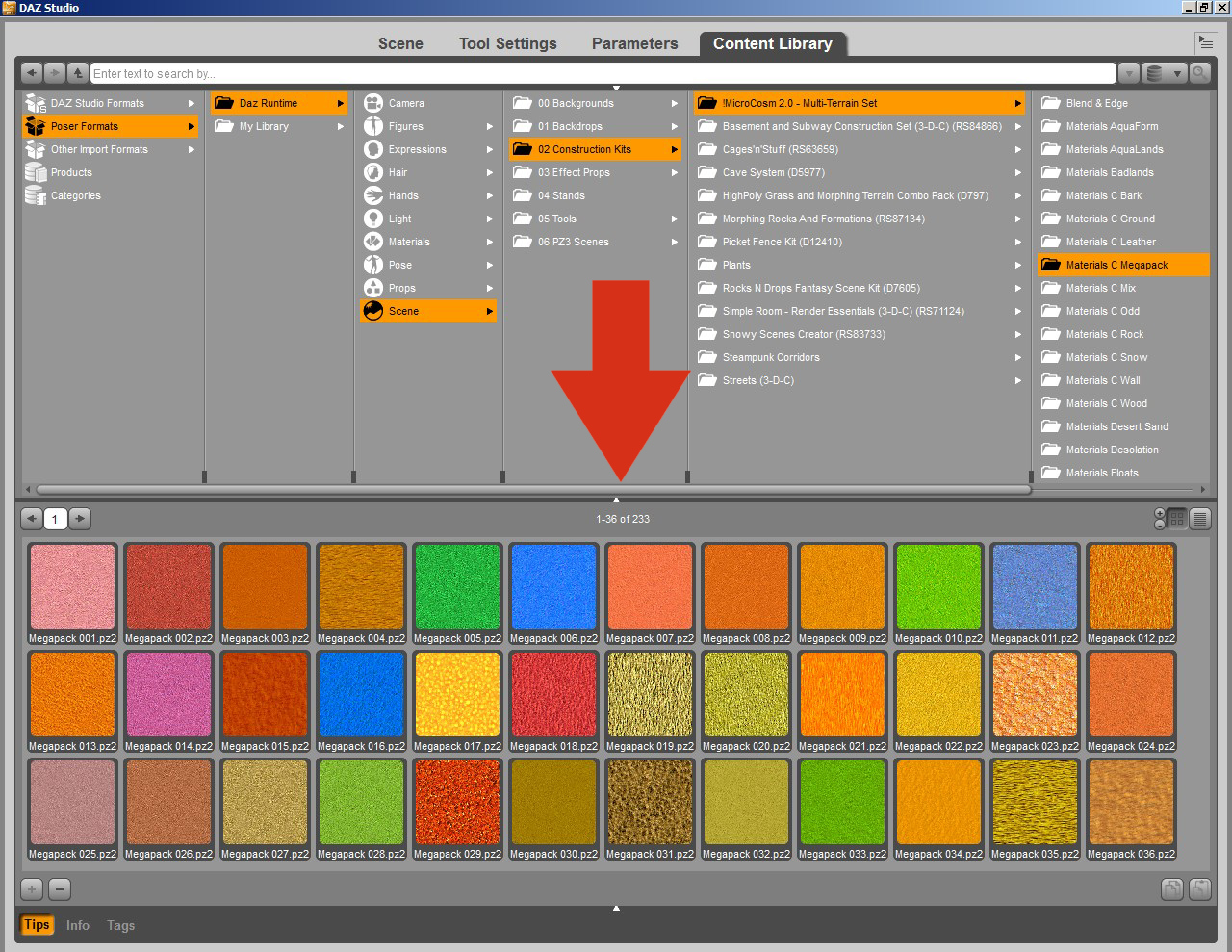
Task: Go to next page of results
Action: coord(80,519)
